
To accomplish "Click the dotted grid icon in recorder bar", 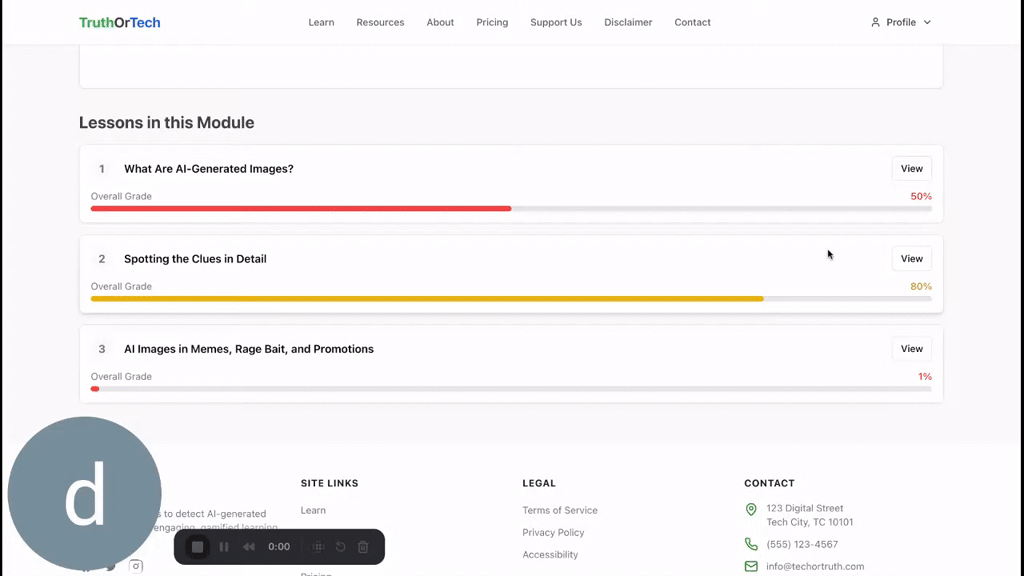I will pyautogui.click(x=318, y=547).
